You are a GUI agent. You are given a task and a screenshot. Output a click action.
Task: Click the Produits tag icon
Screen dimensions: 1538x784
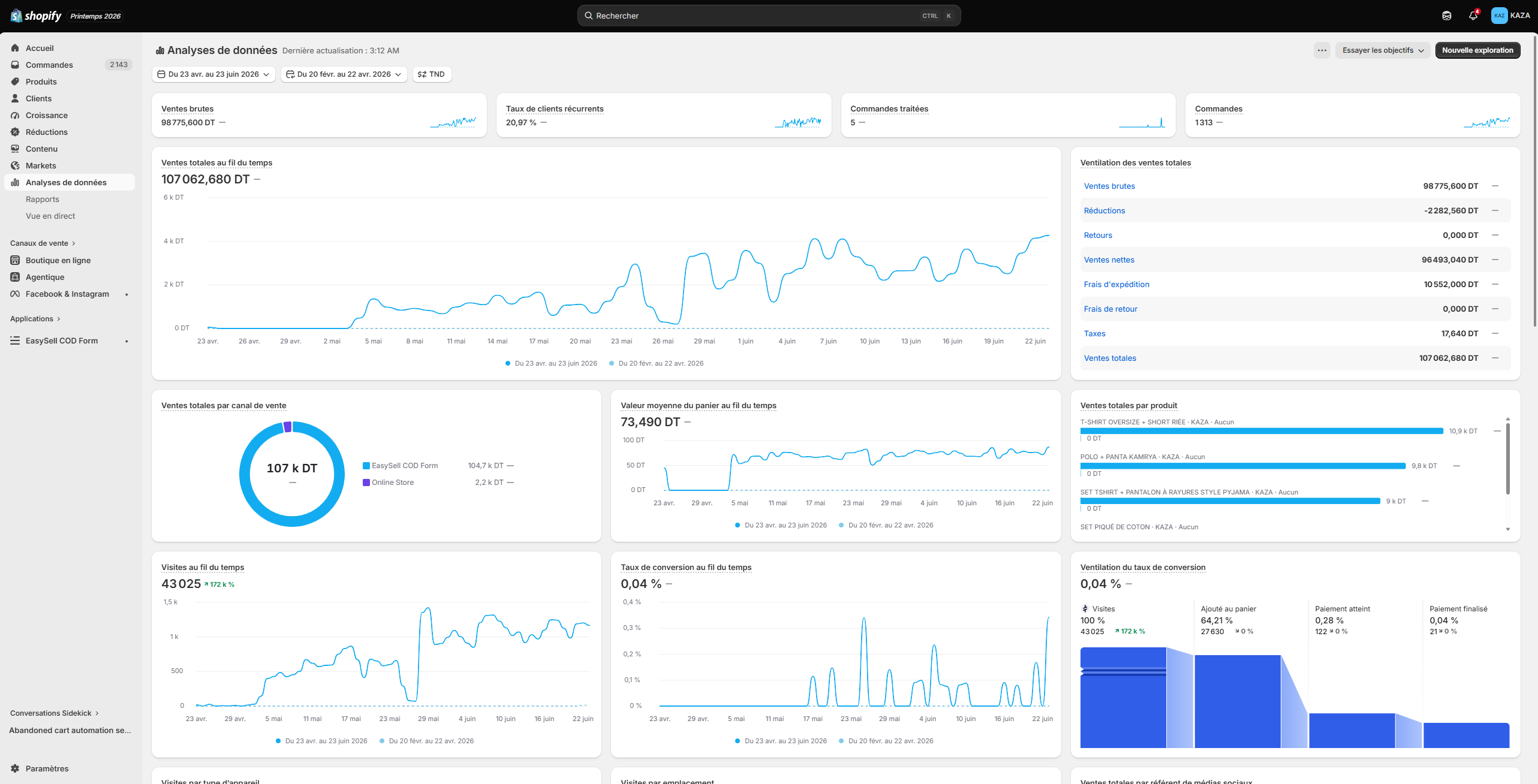point(15,82)
